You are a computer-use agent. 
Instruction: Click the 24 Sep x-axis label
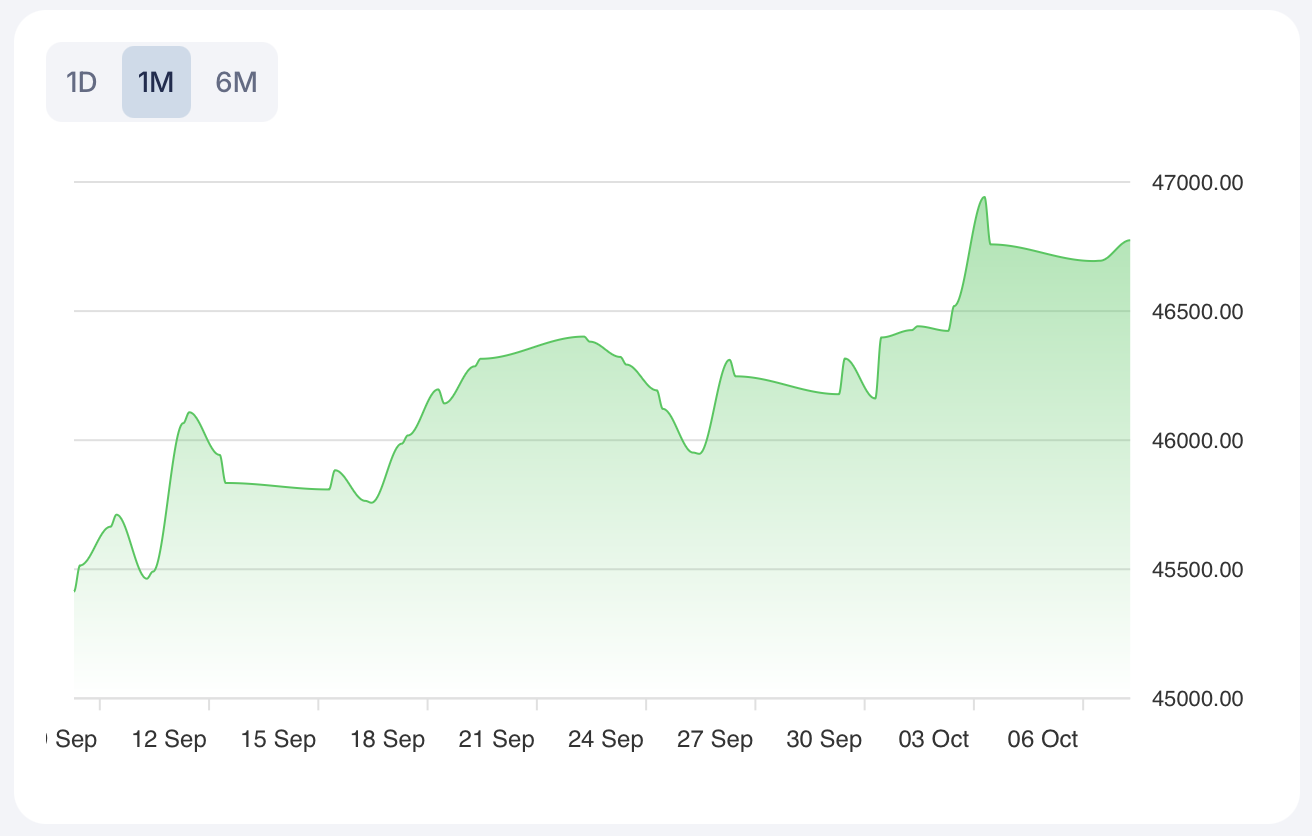[606, 740]
